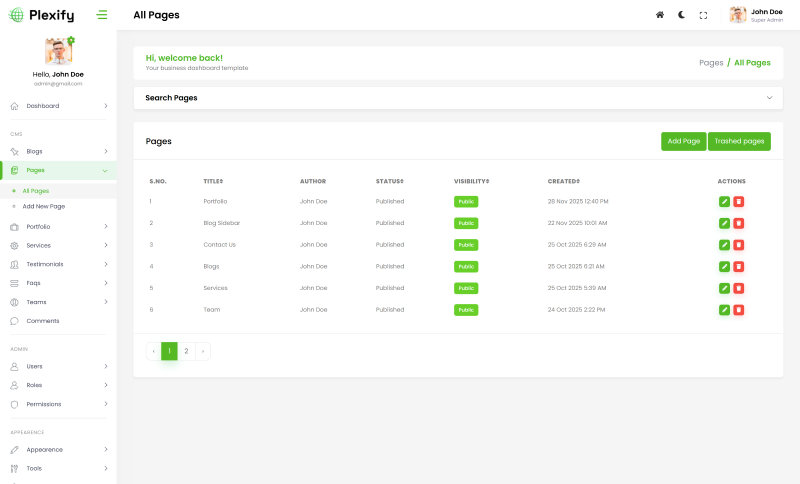Click settings gear on sidebar profile photo

(x=71, y=40)
